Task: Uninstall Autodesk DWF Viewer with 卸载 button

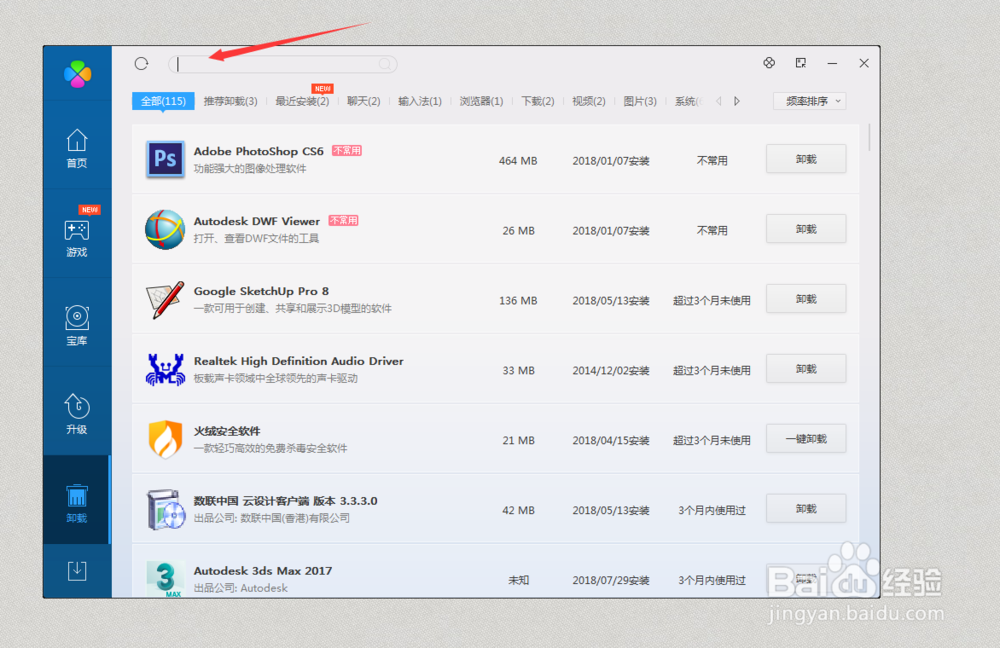Action: (x=806, y=229)
